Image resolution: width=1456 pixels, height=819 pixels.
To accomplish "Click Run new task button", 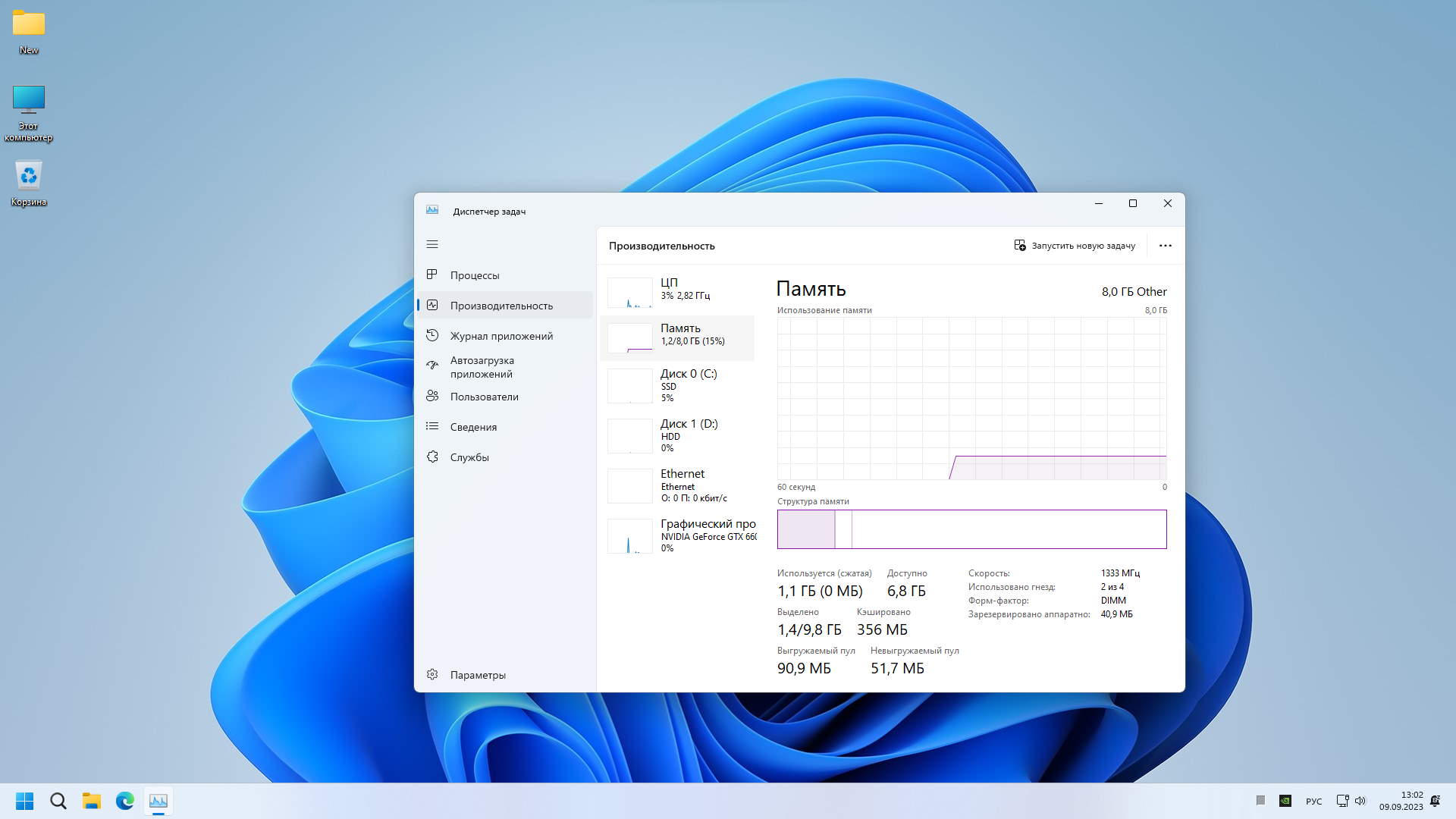I will pyautogui.click(x=1075, y=246).
